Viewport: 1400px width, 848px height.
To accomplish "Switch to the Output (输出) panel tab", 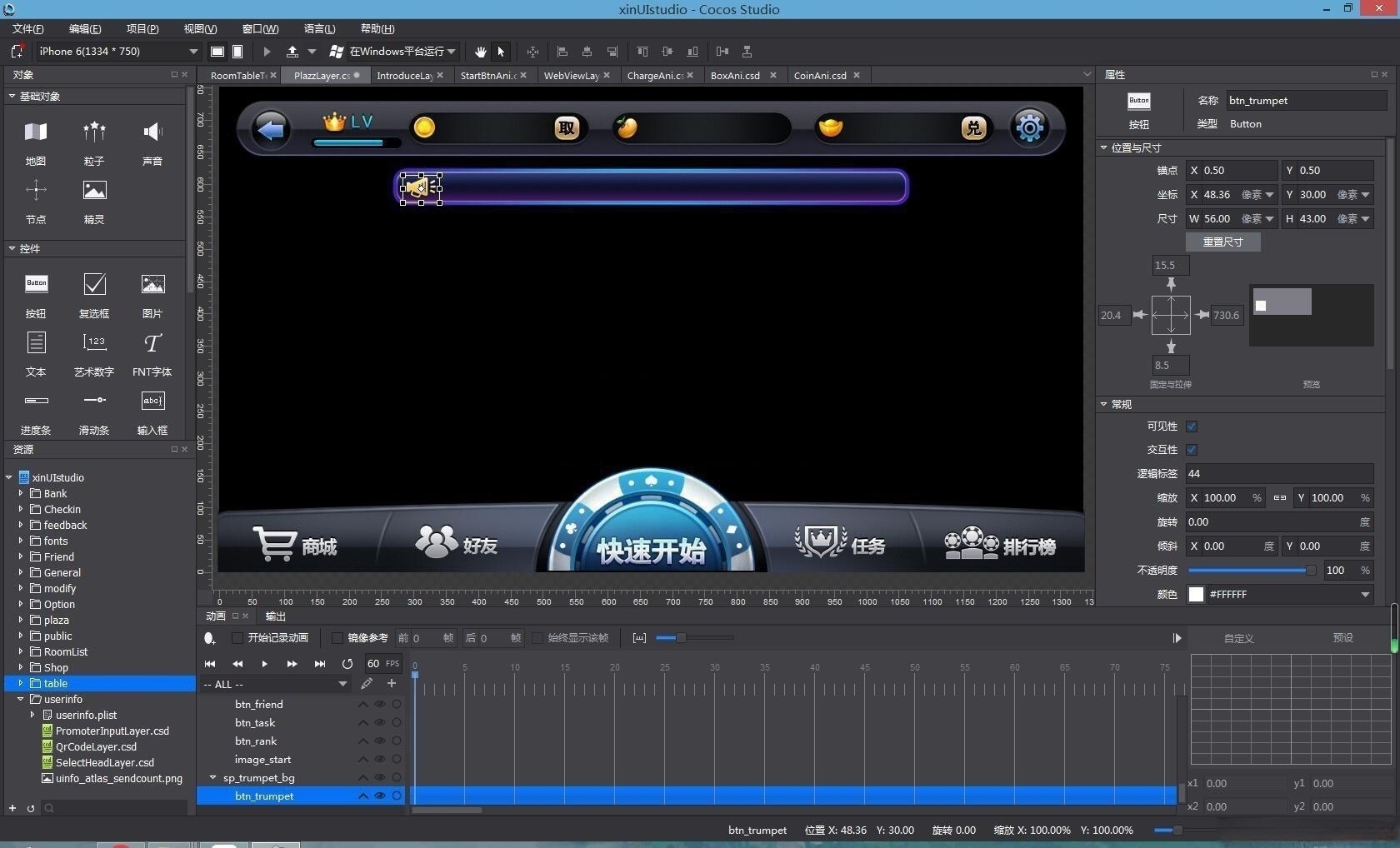I will pos(276,616).
